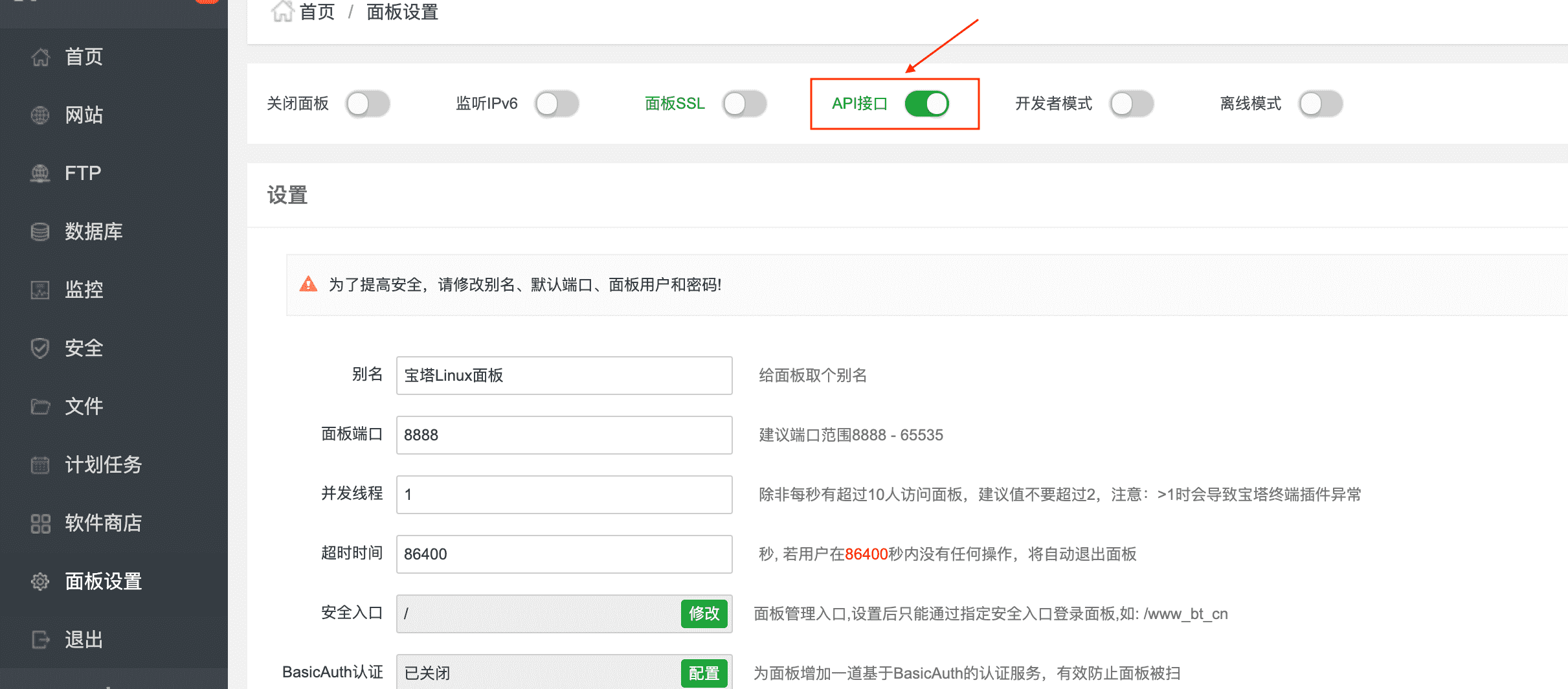This screenshot has height=689, width=1568.
Task: Click the 面板SSL green label
Action: 675,104
